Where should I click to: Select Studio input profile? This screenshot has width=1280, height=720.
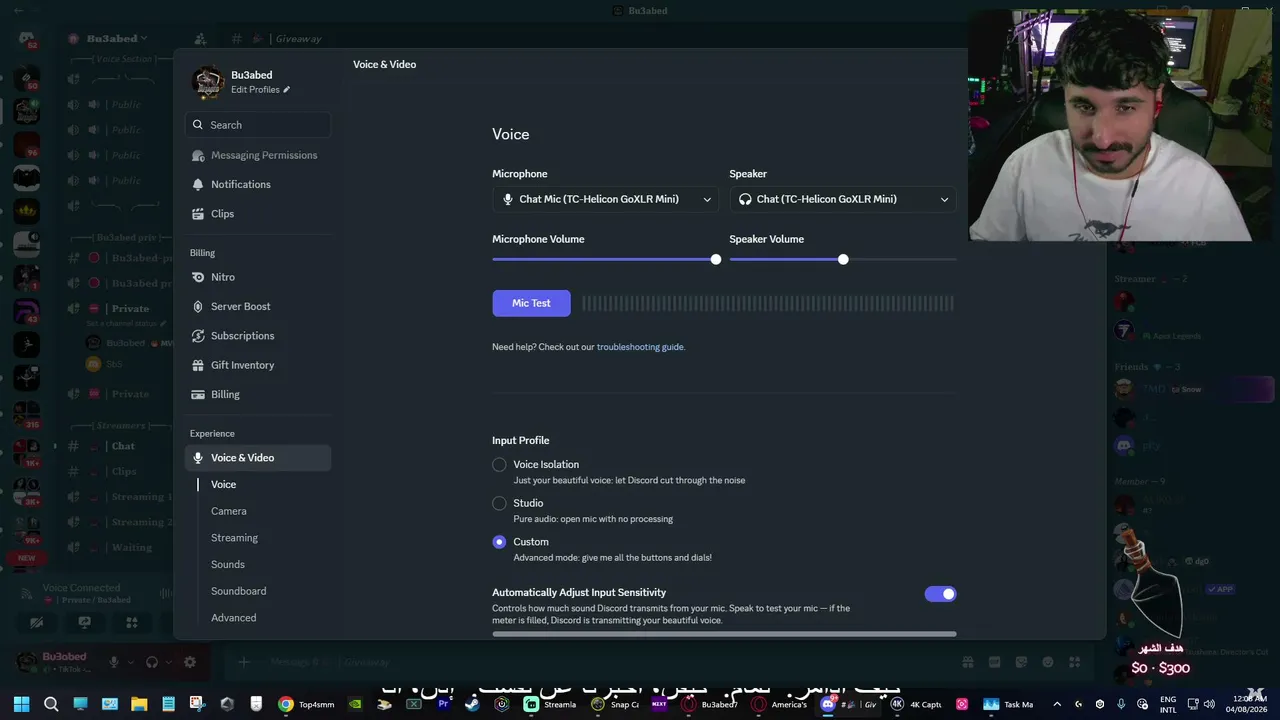499,504
